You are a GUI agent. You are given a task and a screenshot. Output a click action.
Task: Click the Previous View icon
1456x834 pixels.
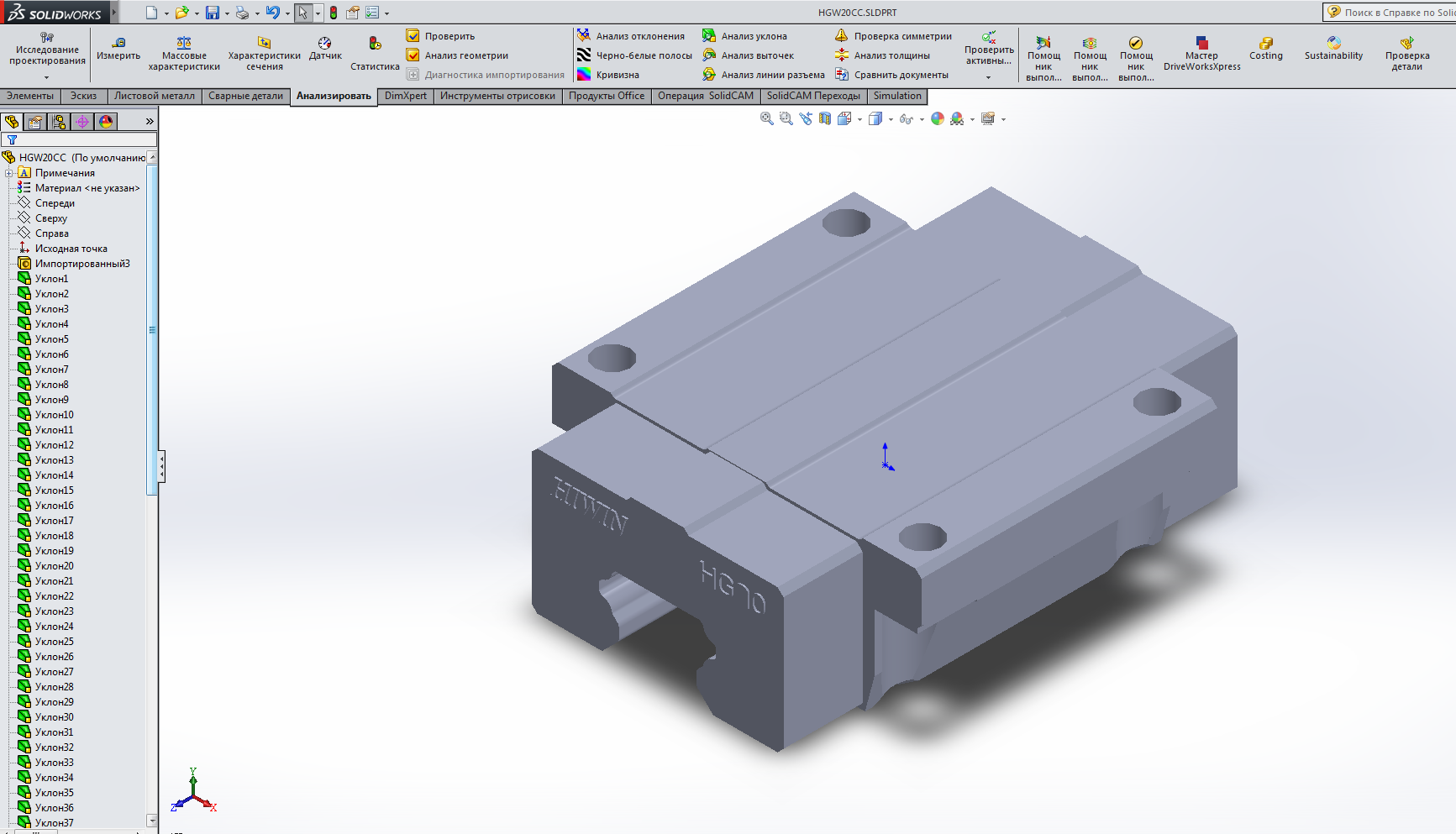806,119
